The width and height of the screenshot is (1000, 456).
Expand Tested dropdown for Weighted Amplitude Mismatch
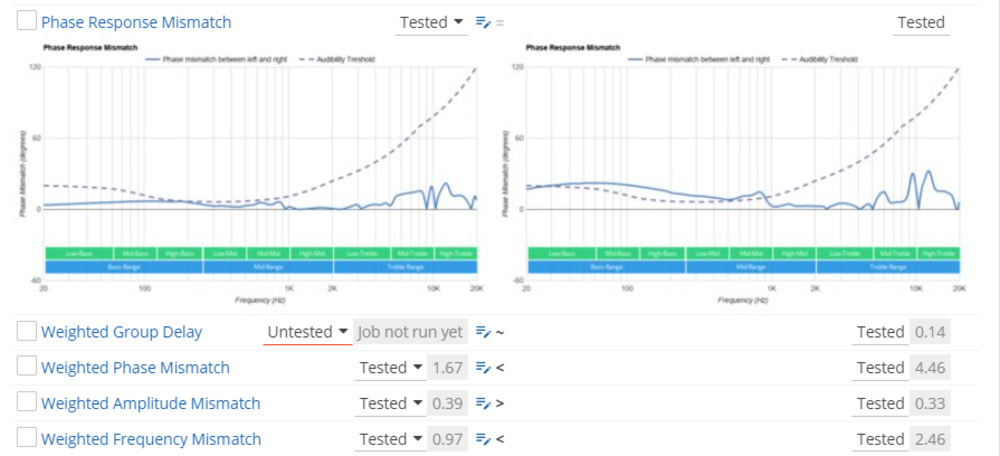pyautogui.click(x=391, y=404)
